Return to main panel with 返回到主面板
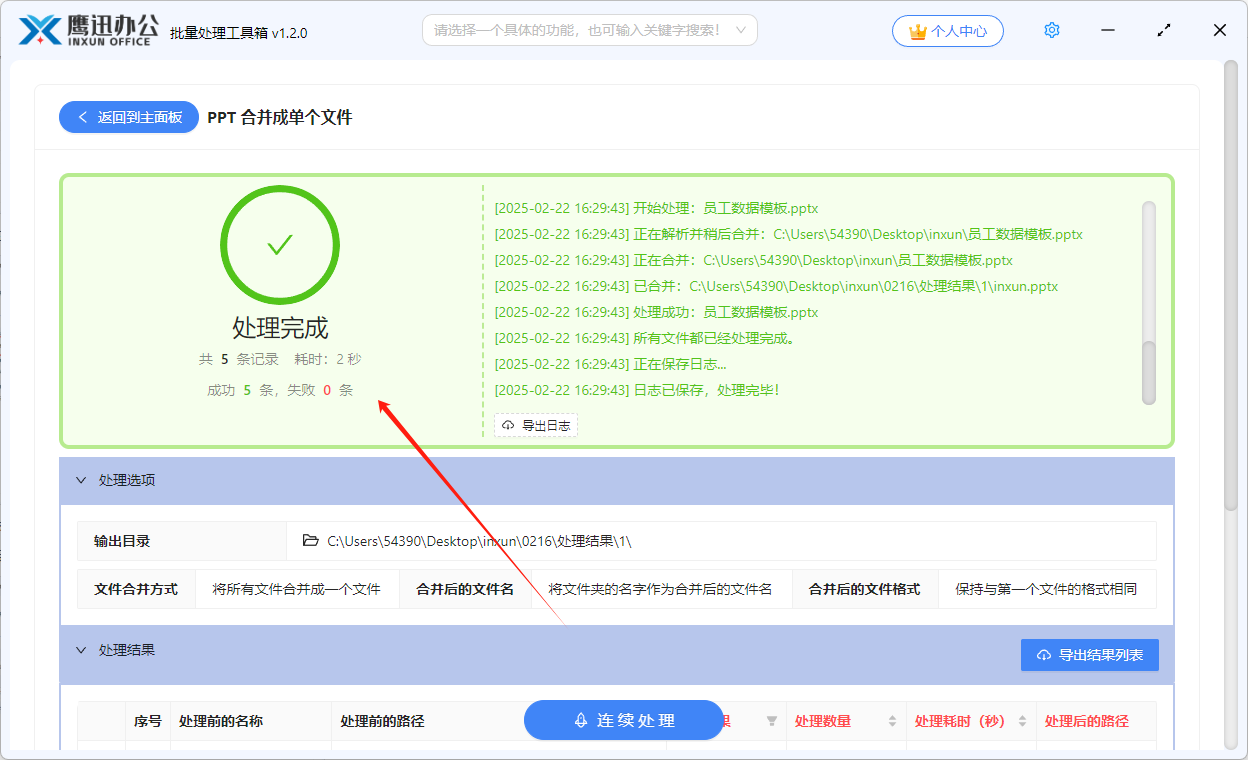This screenshot has width=1248, height=760. (129, 117)
